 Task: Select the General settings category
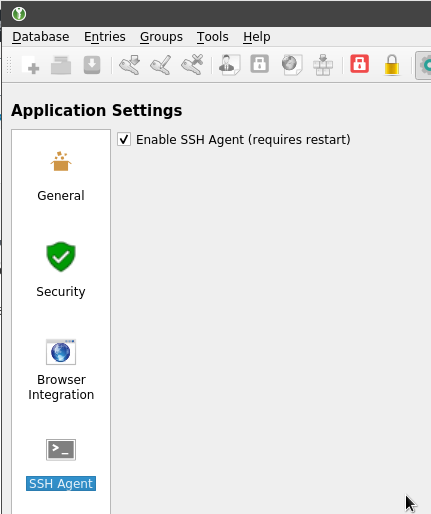61,177
